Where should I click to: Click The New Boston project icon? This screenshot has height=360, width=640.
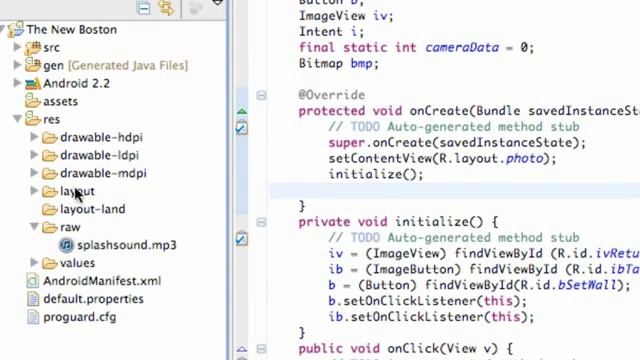(x=16, y=30)
